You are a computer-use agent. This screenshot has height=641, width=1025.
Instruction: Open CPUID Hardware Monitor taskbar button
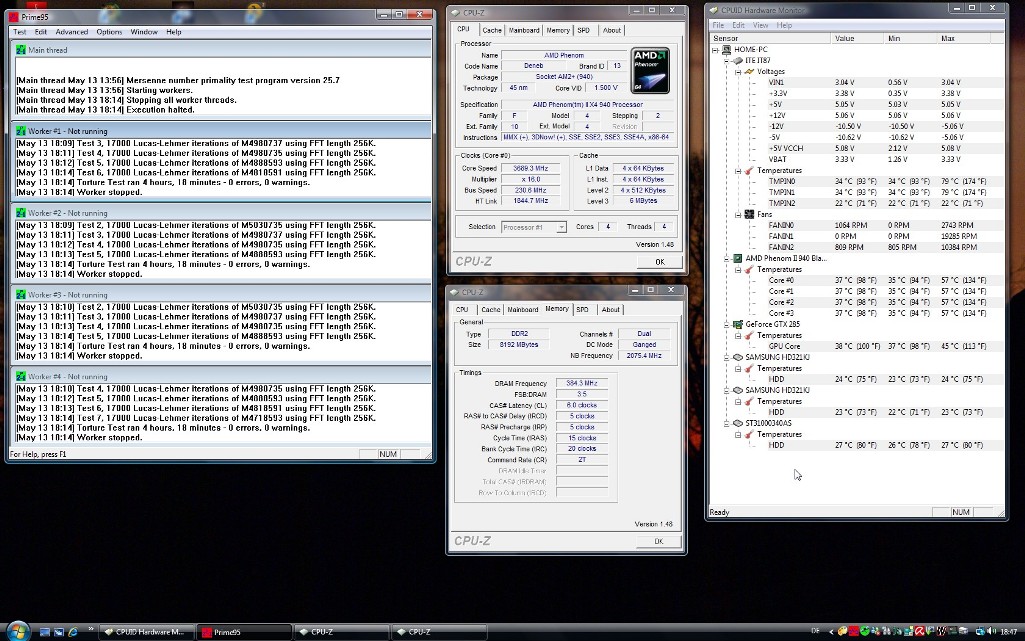[x=145, y=632]
